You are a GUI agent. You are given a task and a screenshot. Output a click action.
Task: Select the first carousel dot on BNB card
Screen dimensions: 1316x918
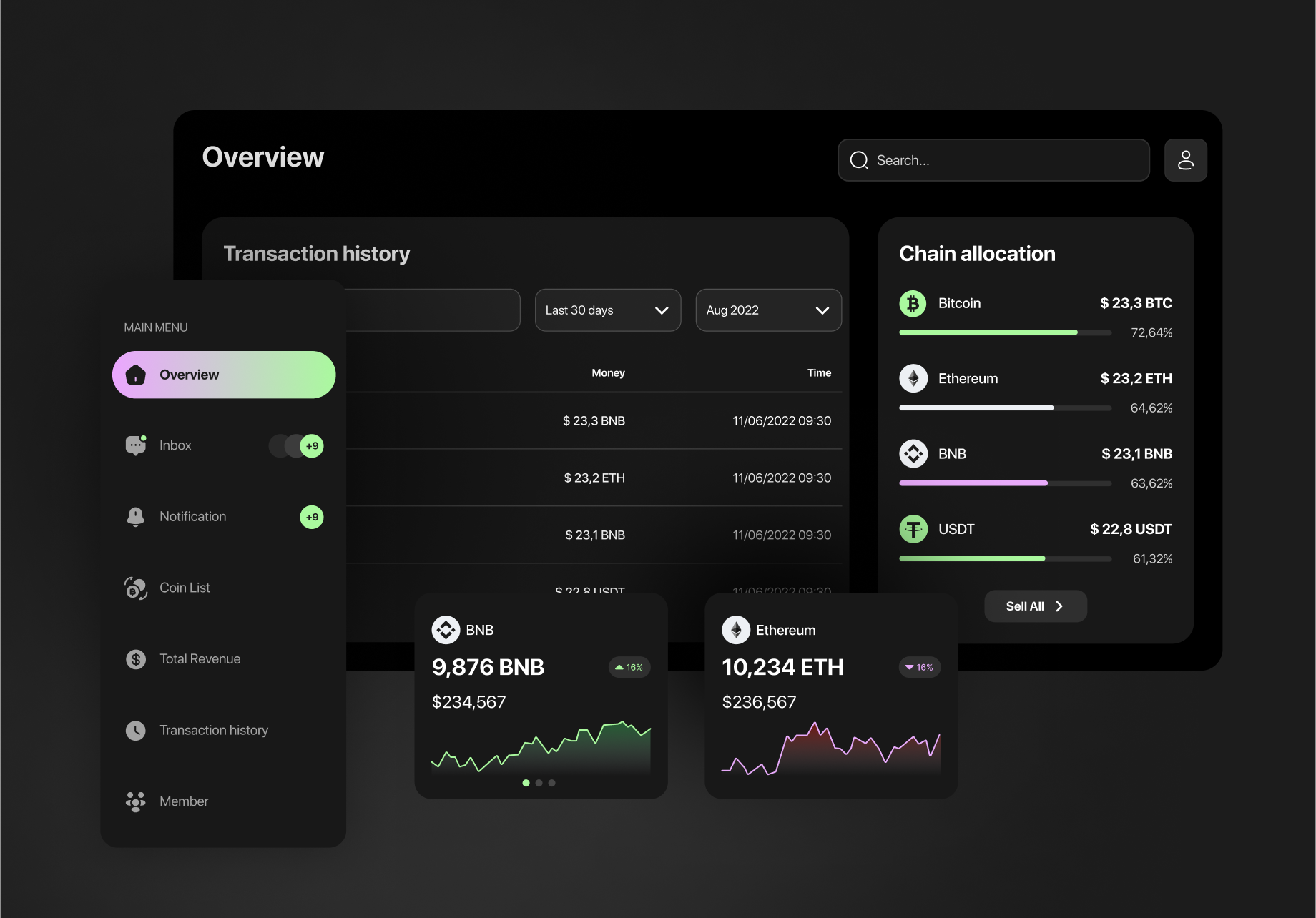click(x=526, y=783)
